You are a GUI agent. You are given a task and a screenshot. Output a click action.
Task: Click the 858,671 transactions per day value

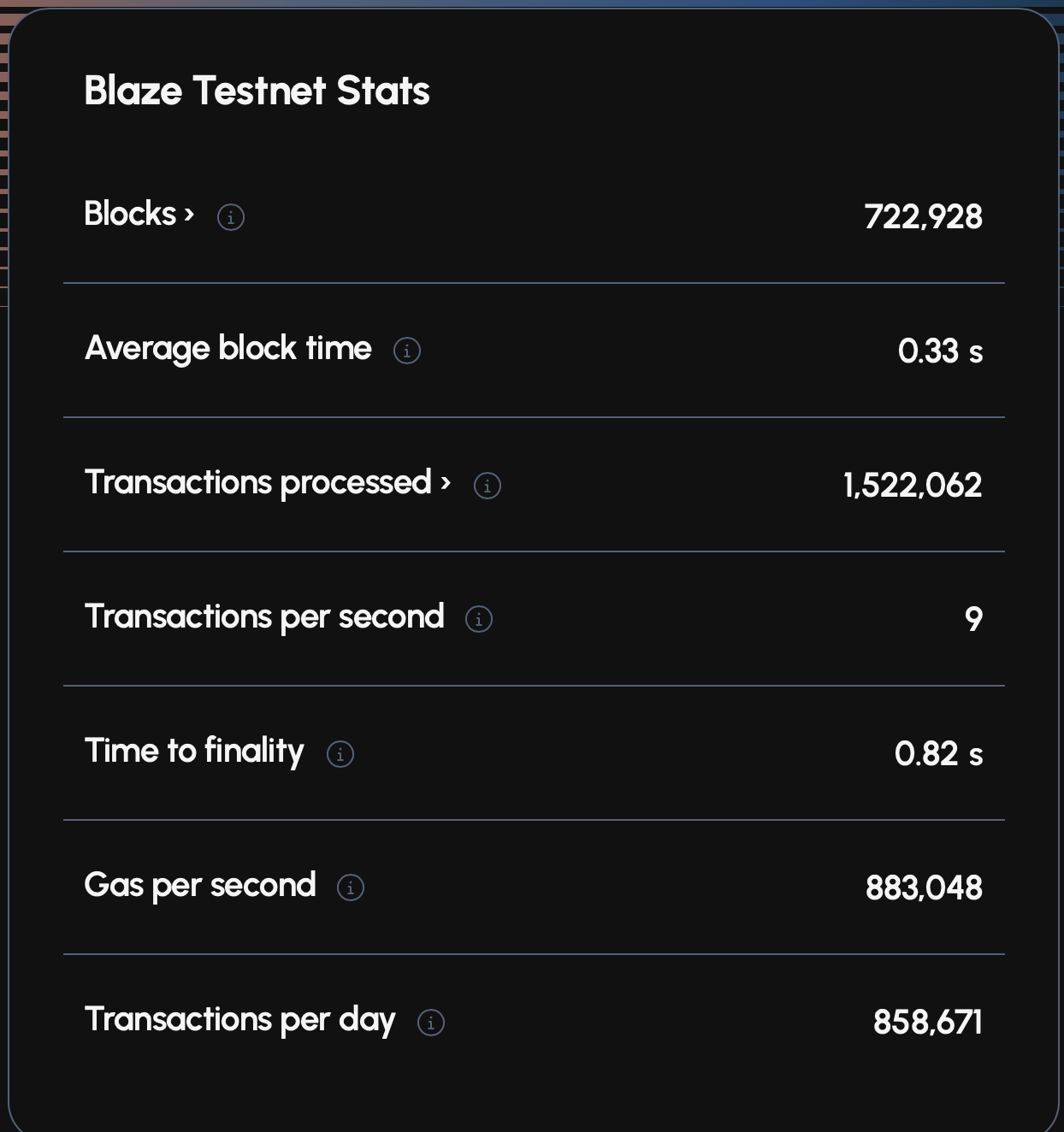927,1023
